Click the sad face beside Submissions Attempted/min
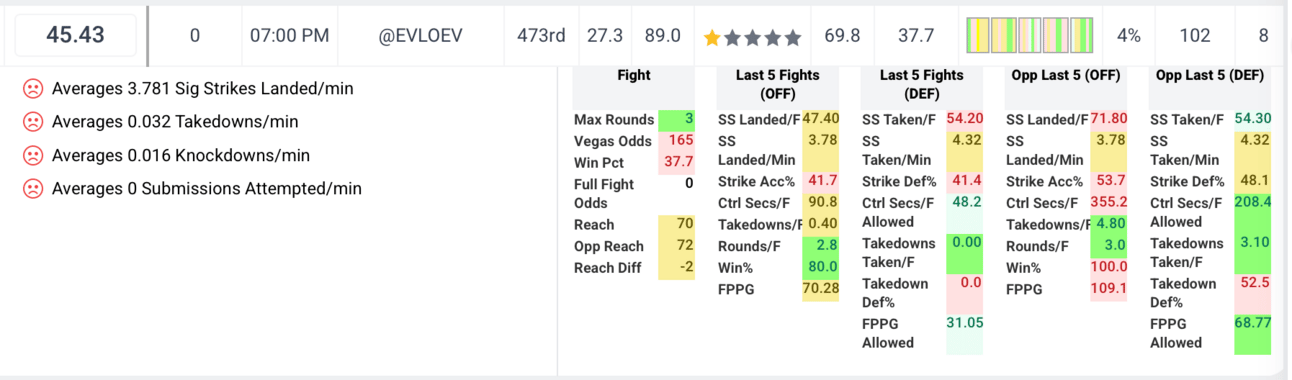Viewport: 1292px width, 380px height. click(32, 189)
